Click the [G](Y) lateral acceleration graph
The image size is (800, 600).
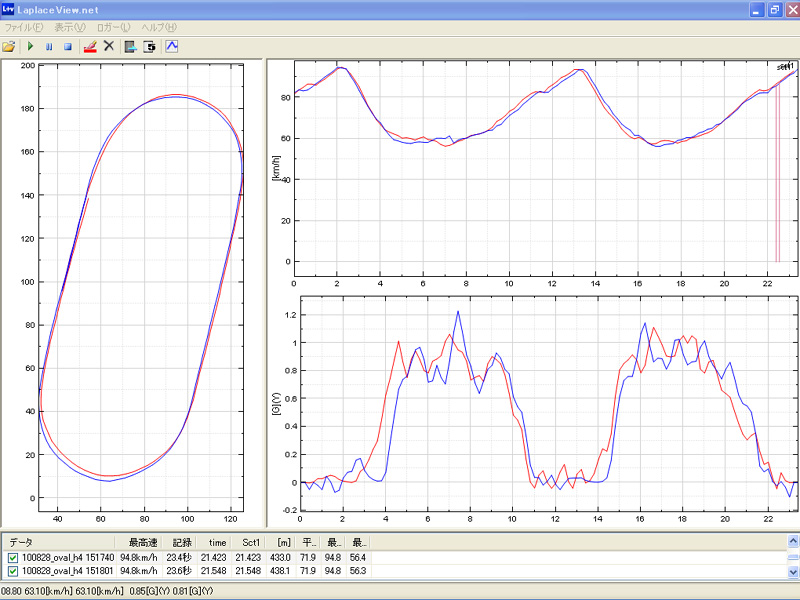pos(549,403)
